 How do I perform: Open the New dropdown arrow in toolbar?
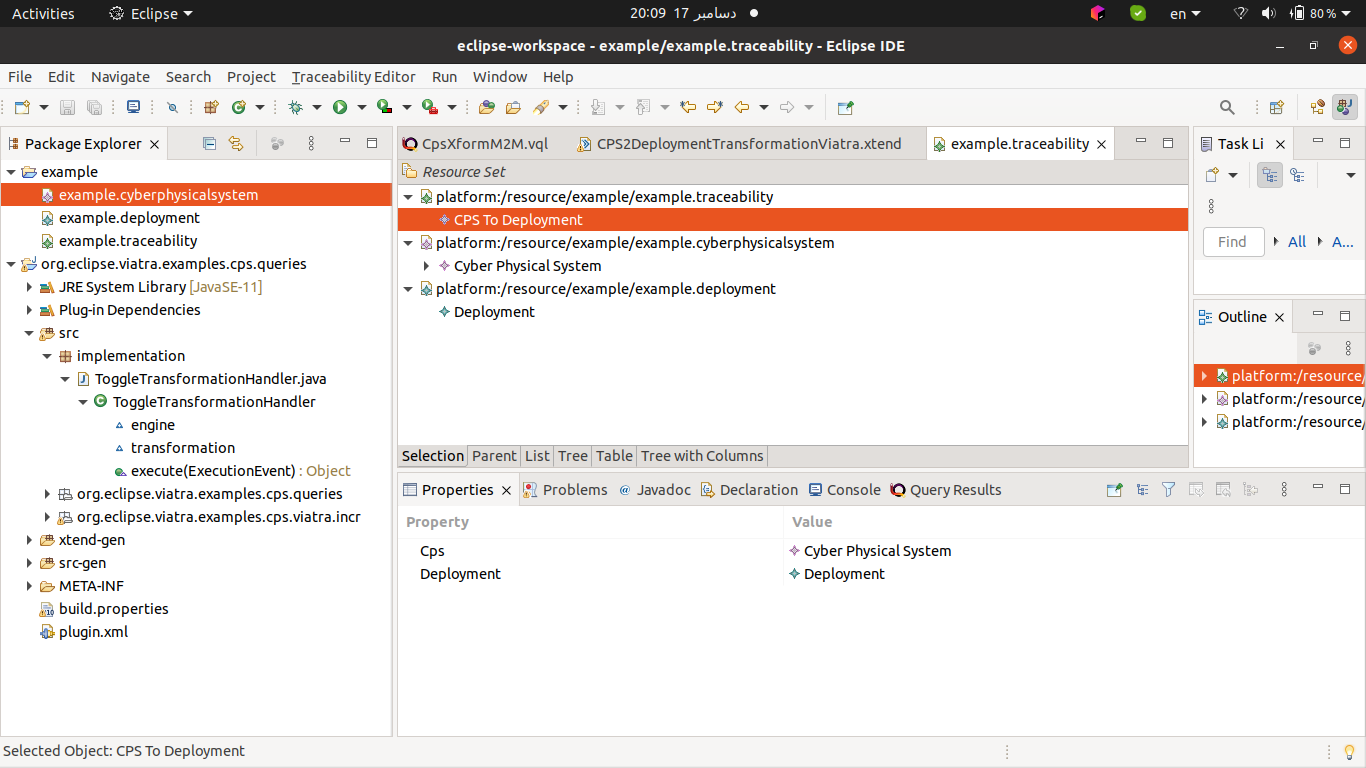[42, 107]
